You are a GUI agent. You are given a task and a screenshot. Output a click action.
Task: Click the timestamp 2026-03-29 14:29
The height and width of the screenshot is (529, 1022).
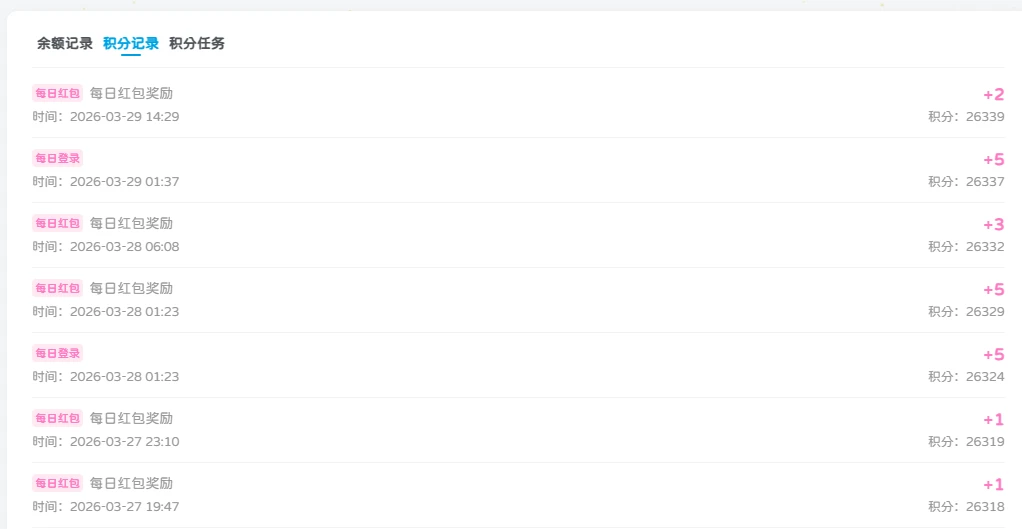[x=124, y=117]
